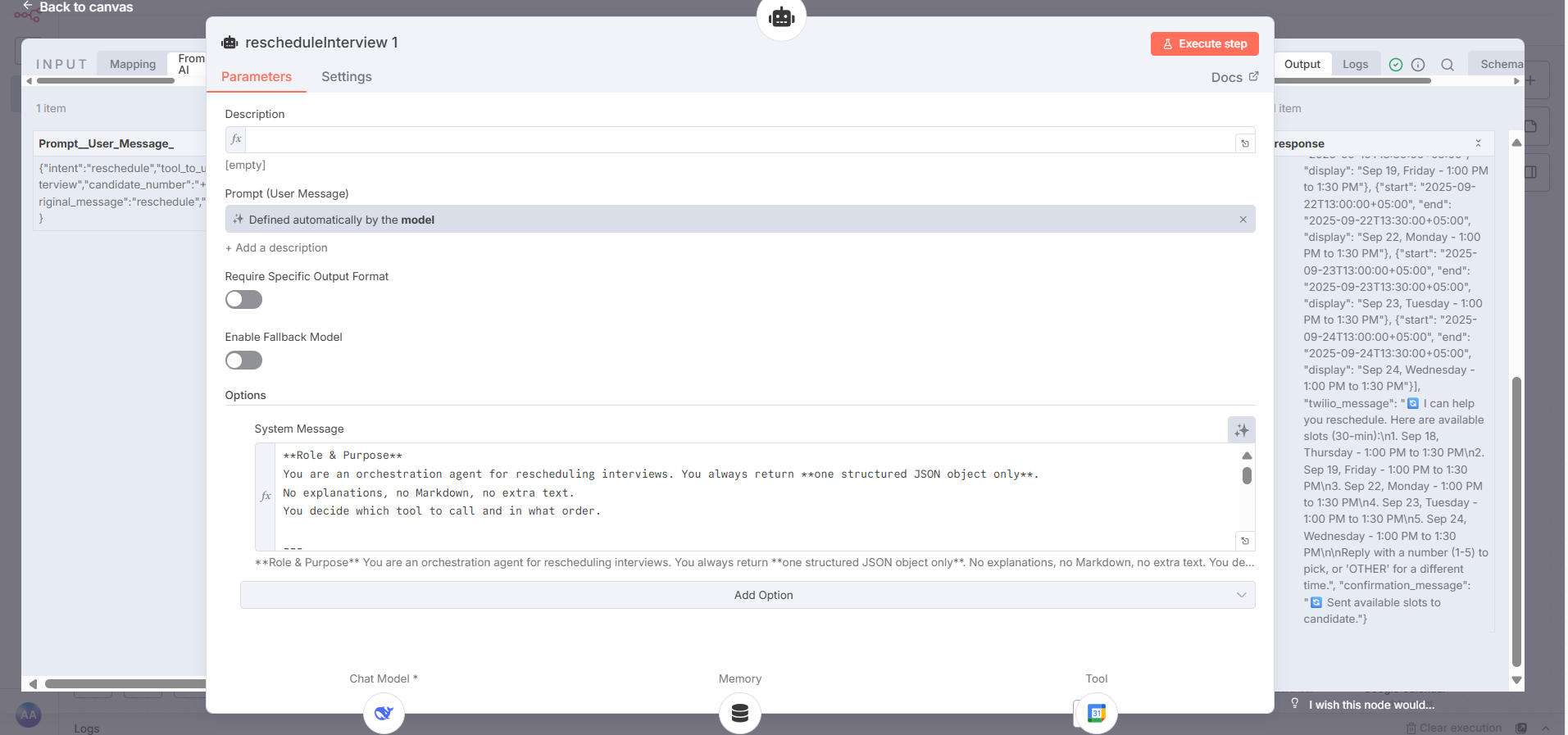Click the Input tabs horizontal scrollbar
The height and width of the screenshot is (735, 1568).
point(106,81)
